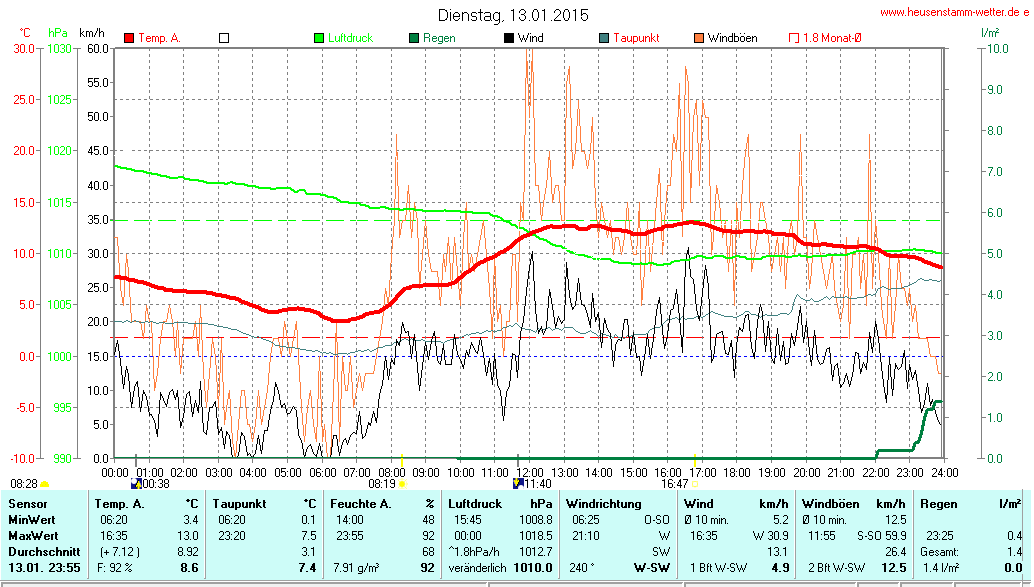
Task: Click the empty white legend box
Action: click(x=224, y=38)
